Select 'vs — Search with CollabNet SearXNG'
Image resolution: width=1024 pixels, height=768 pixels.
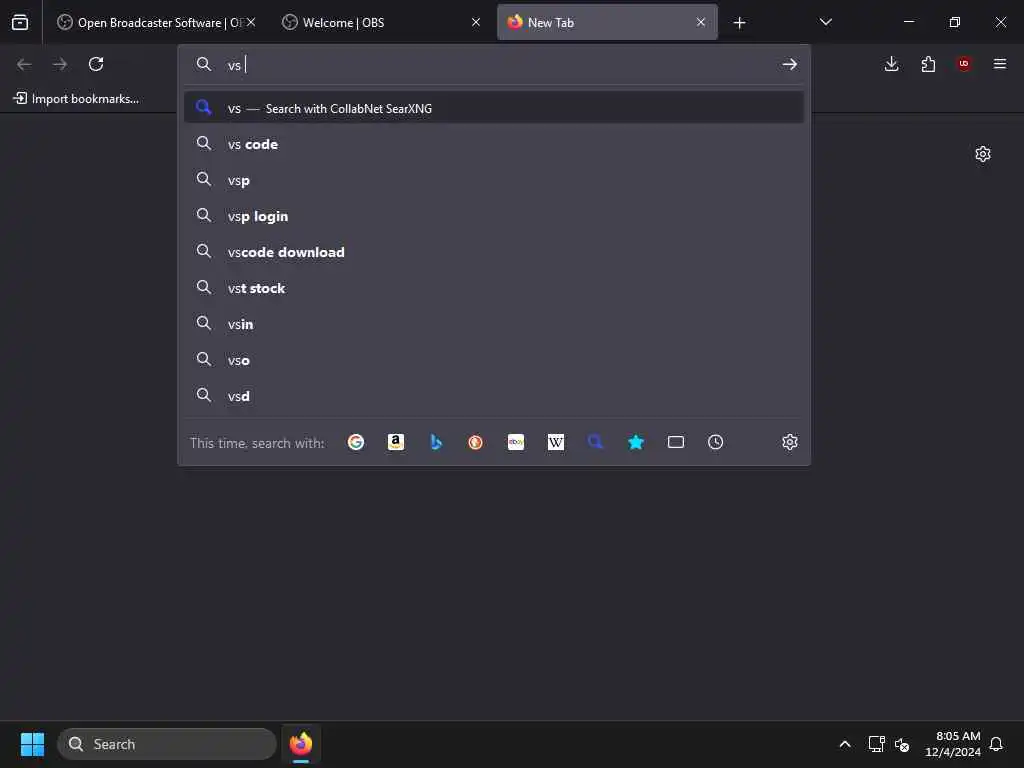[x=494, y=108]
